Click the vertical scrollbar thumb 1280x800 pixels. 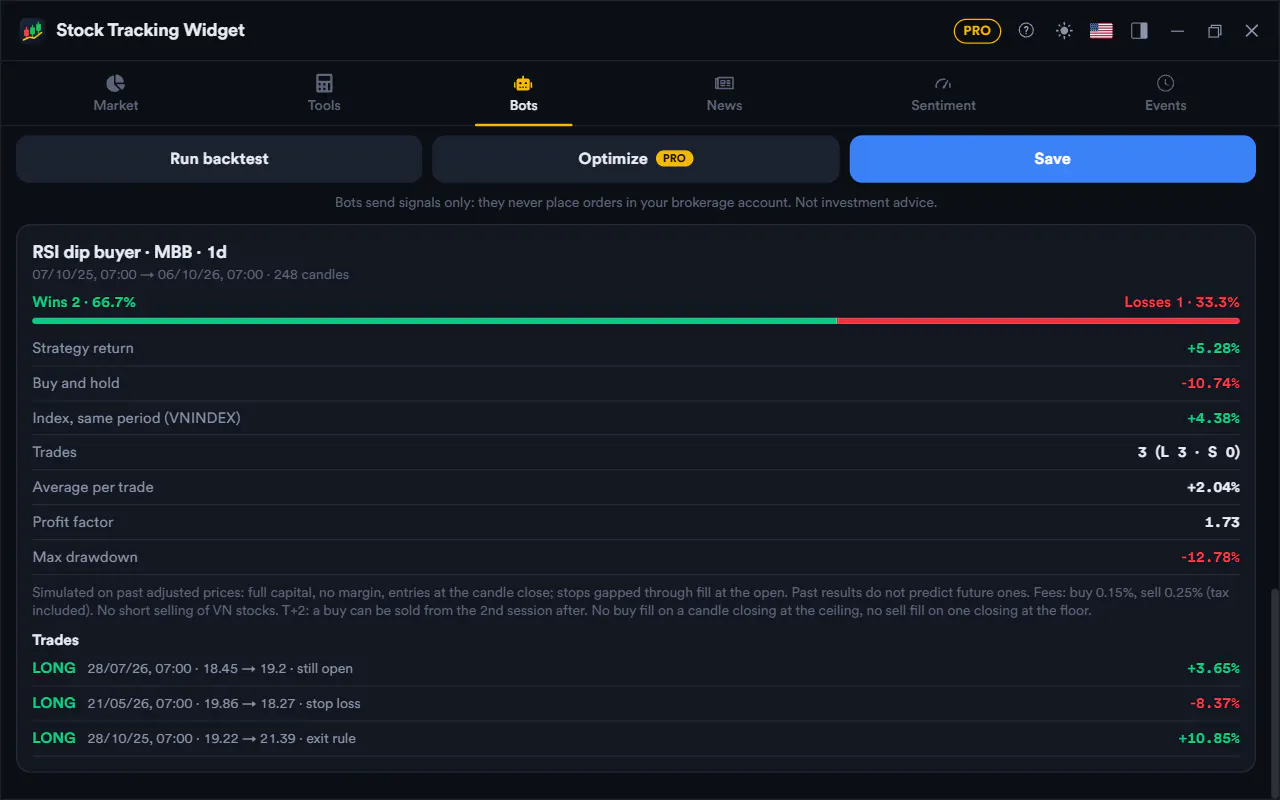pyautogui.click(x=1274, y=692)
